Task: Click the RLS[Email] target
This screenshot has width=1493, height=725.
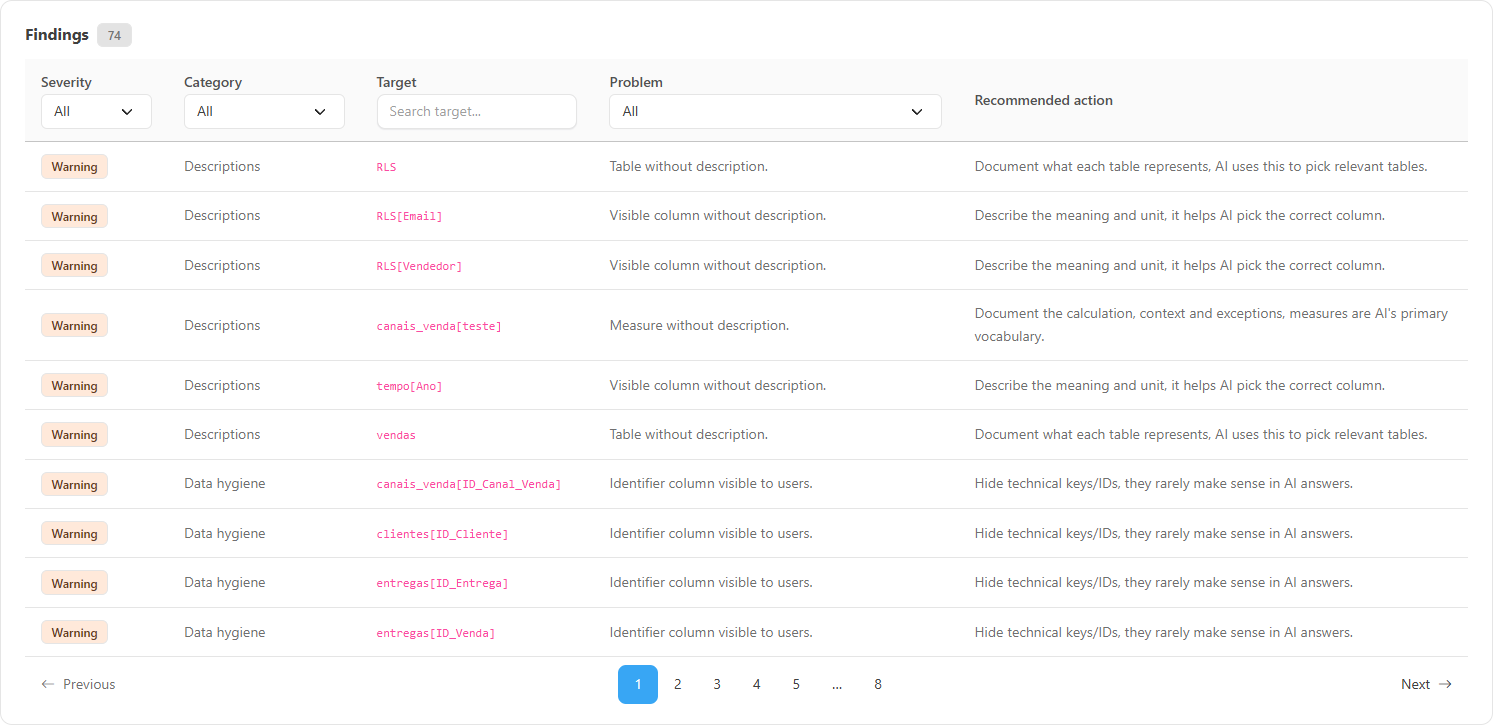Action: 409,216
